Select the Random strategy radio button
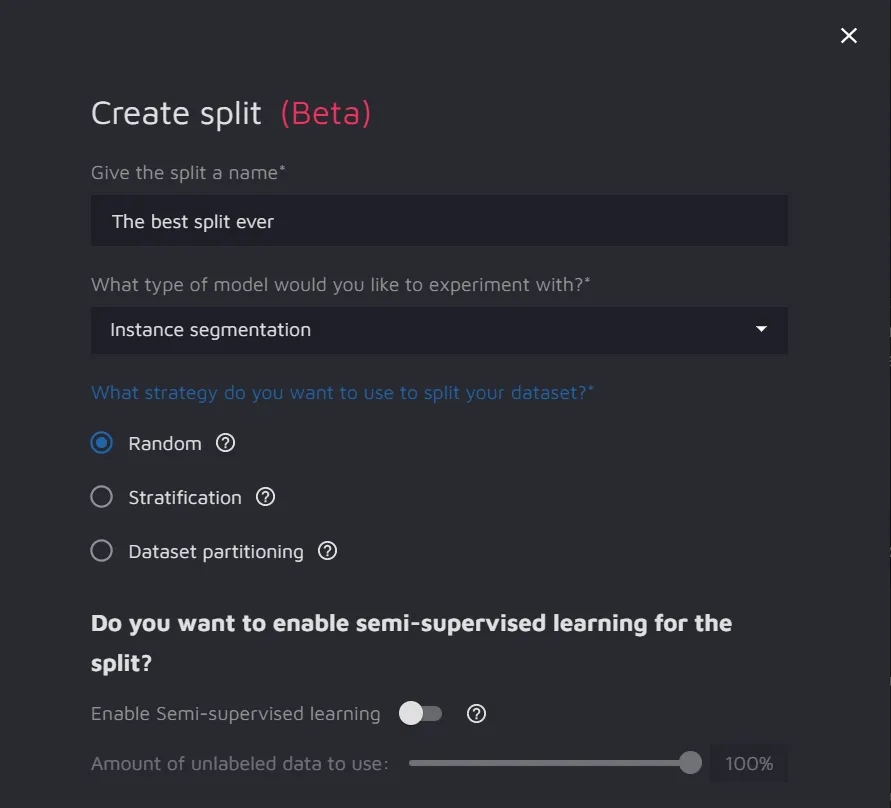 coord(102,443)
